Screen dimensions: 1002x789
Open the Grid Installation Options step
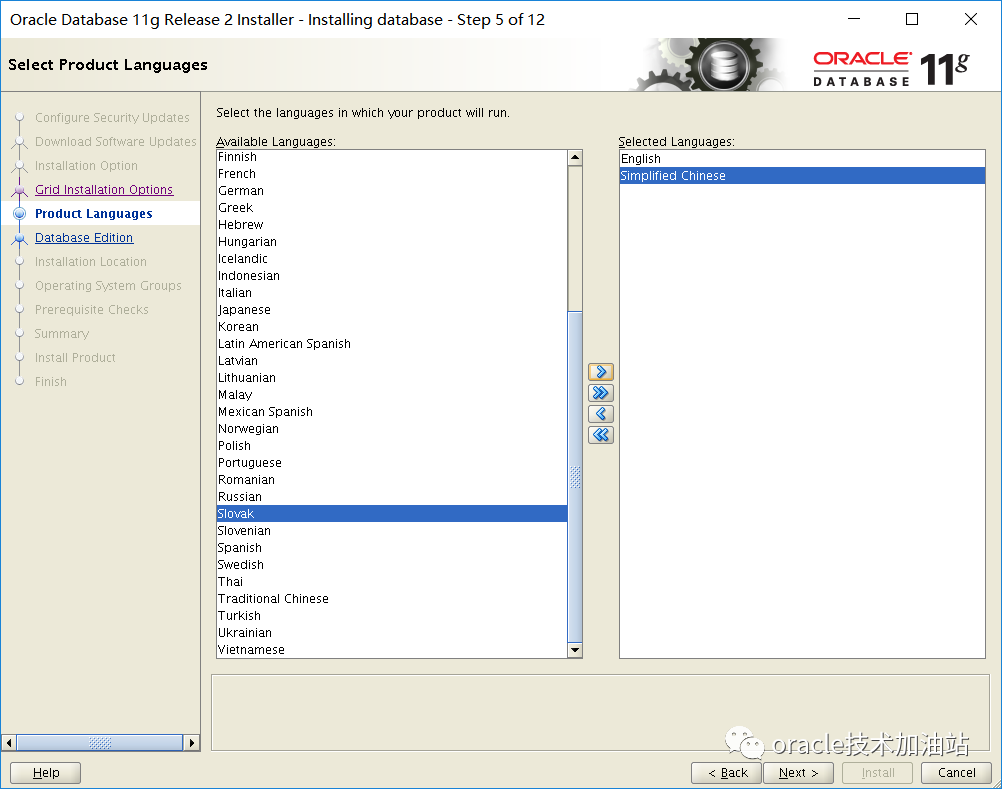click(104, 190)
